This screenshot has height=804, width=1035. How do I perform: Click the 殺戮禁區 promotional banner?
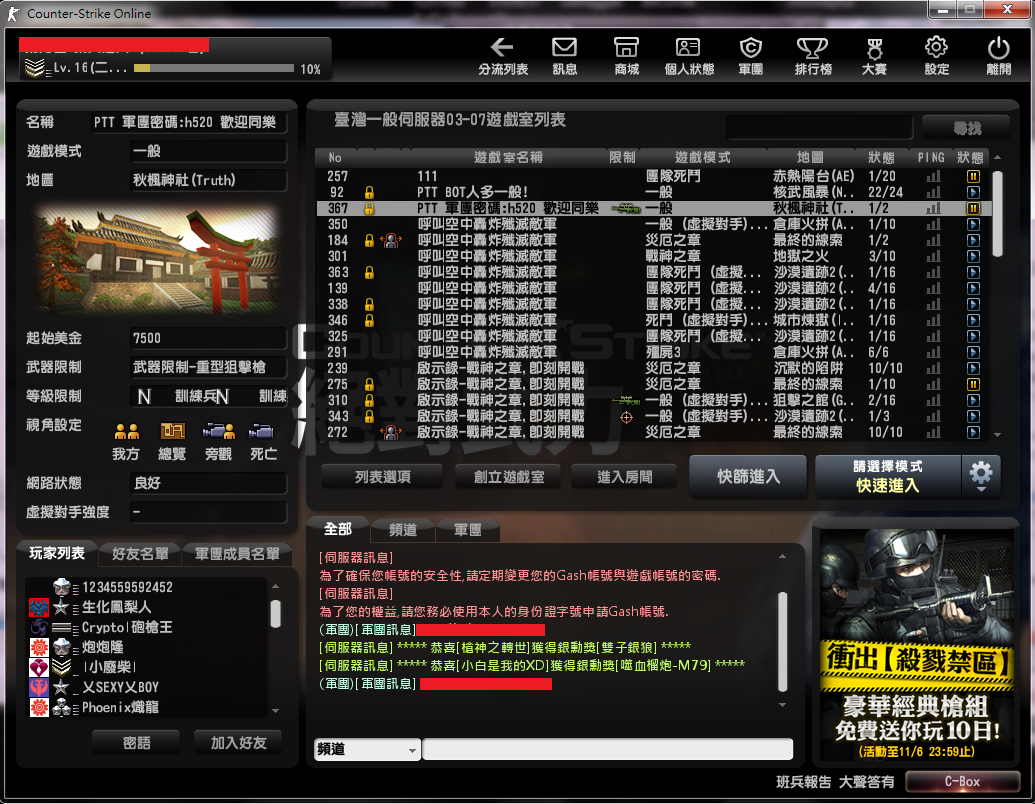(916, 645)
